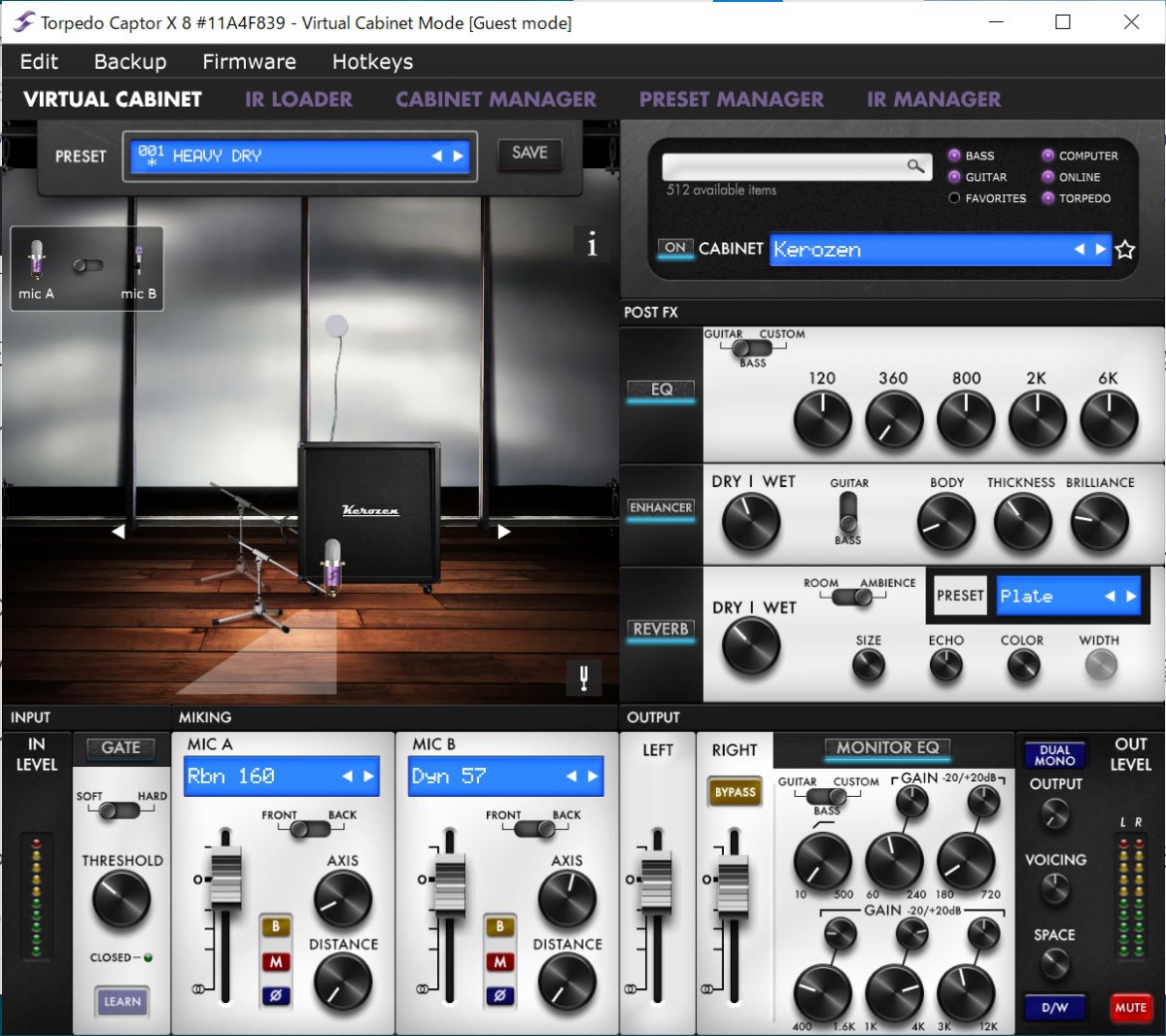Invert Mic B phase with Ø button
Viewport: 1166px width, 1036px height.
(500, 995)
